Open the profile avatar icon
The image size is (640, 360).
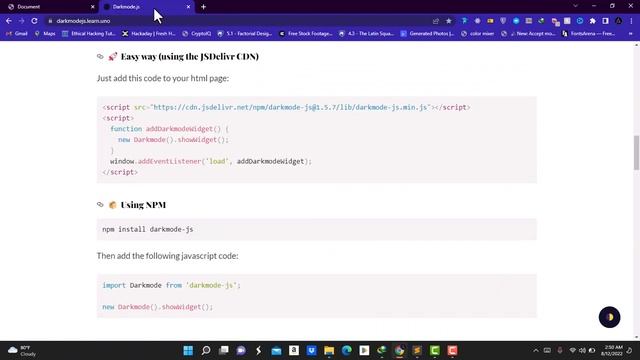tap(619, 21)
